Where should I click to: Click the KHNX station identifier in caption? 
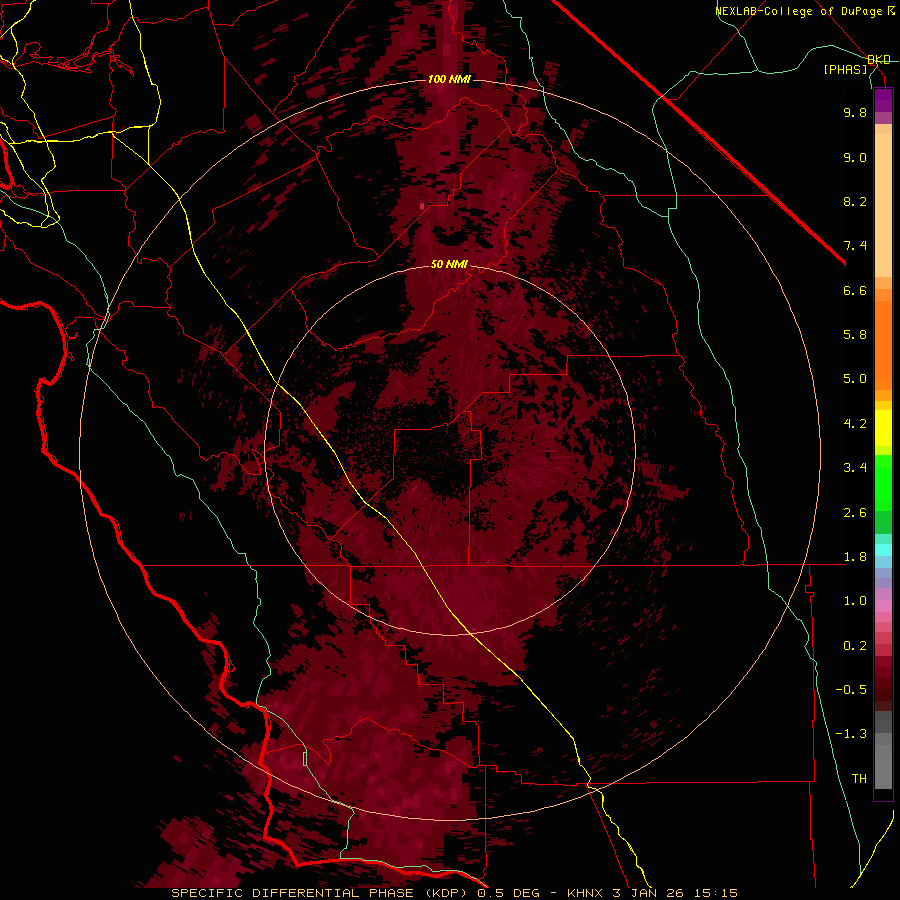pos(585,893)
